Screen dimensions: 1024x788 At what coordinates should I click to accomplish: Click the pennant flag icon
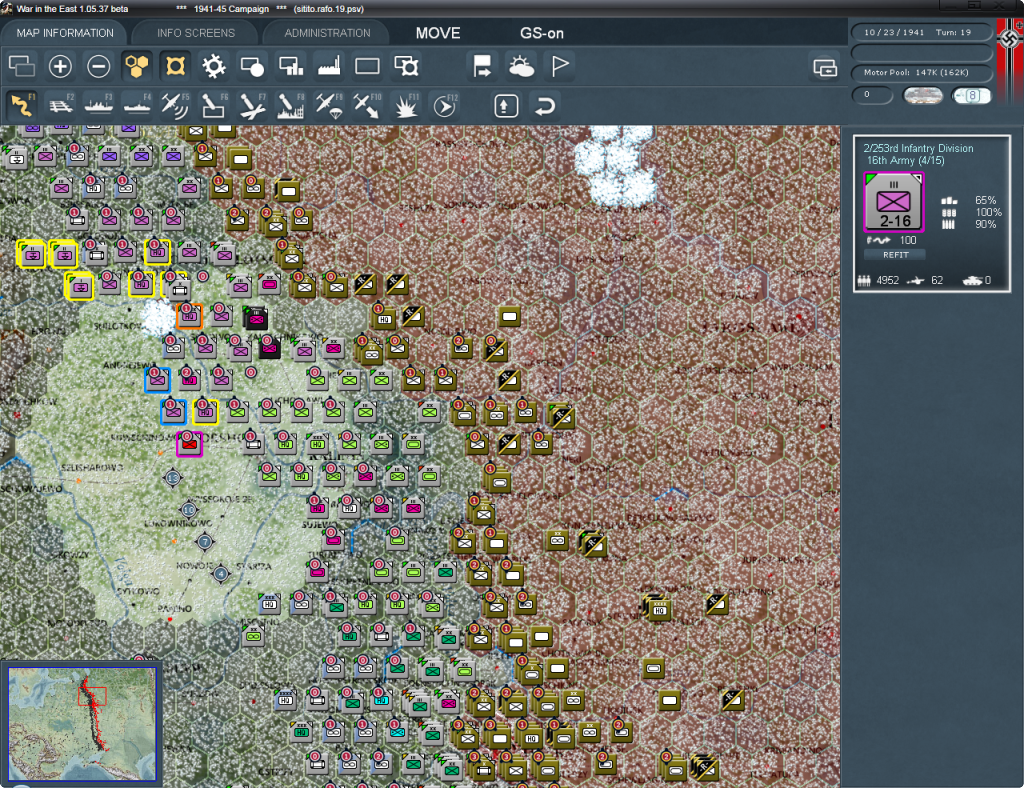pyautogui.click(x=560, y=66)
